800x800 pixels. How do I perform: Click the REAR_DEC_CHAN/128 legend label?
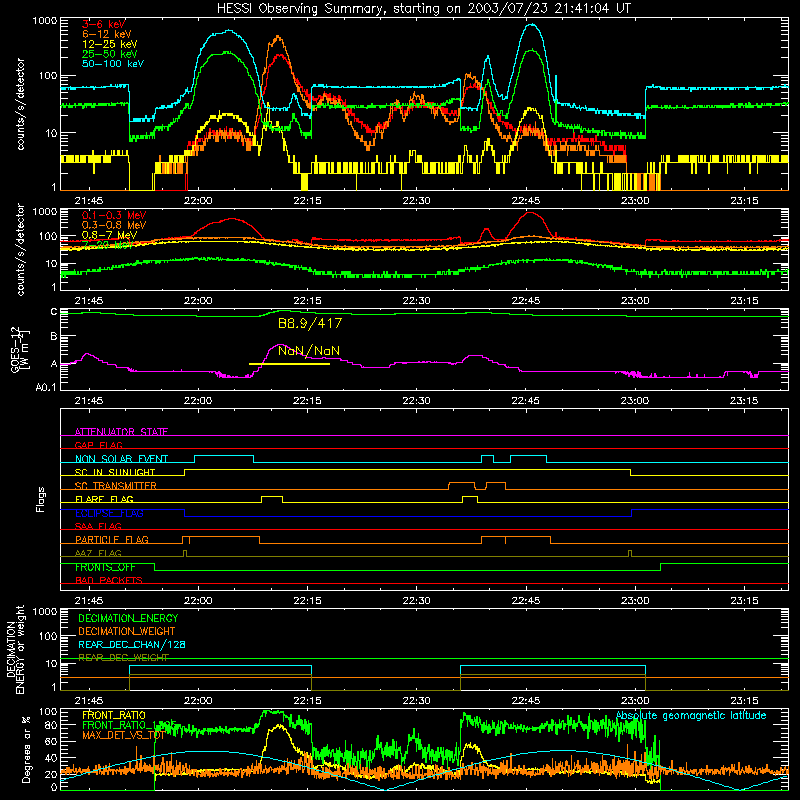pyautogui.click(x=132, y=644)
